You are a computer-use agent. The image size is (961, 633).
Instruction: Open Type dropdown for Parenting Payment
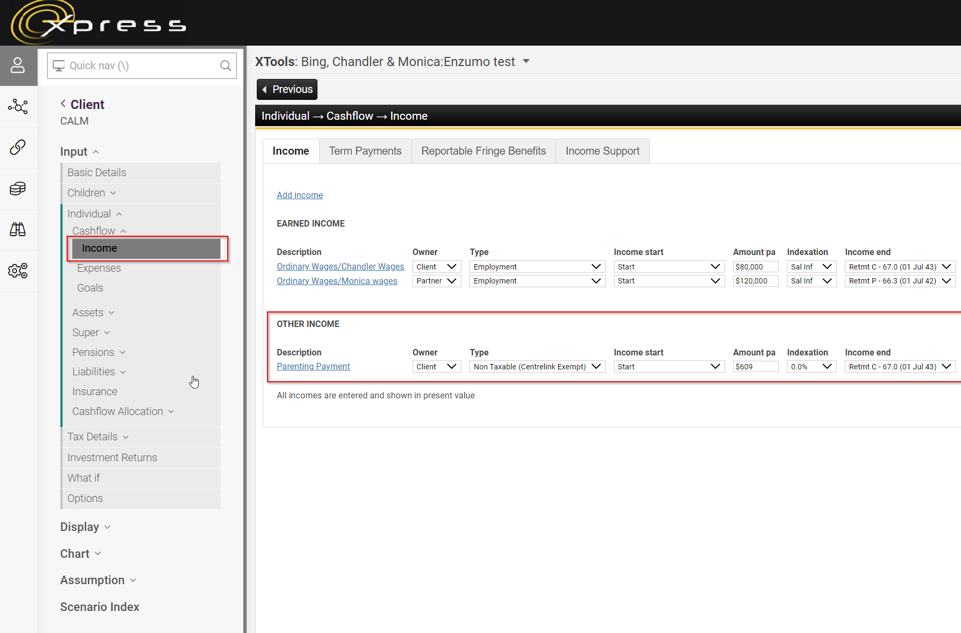click(537, 367)
